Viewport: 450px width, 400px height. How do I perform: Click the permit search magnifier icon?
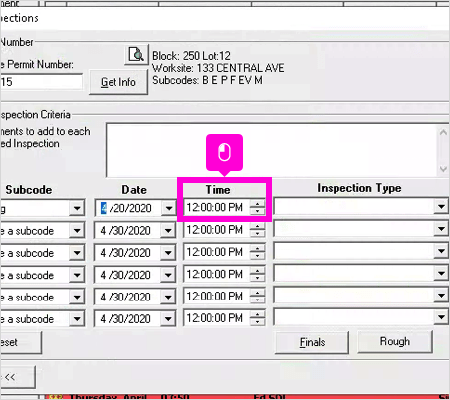(x=136, y=55)
